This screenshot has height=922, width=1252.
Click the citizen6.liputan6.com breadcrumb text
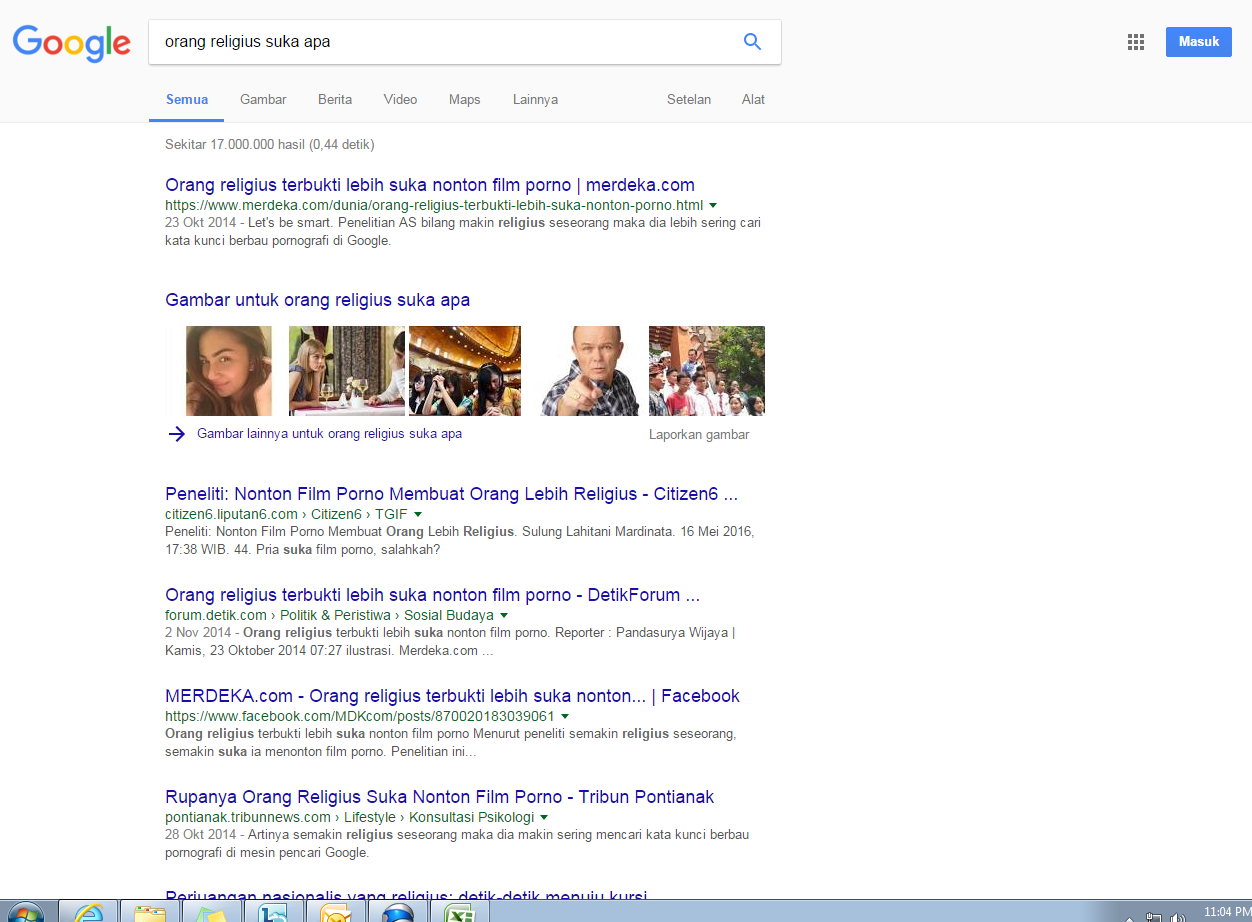231,514
